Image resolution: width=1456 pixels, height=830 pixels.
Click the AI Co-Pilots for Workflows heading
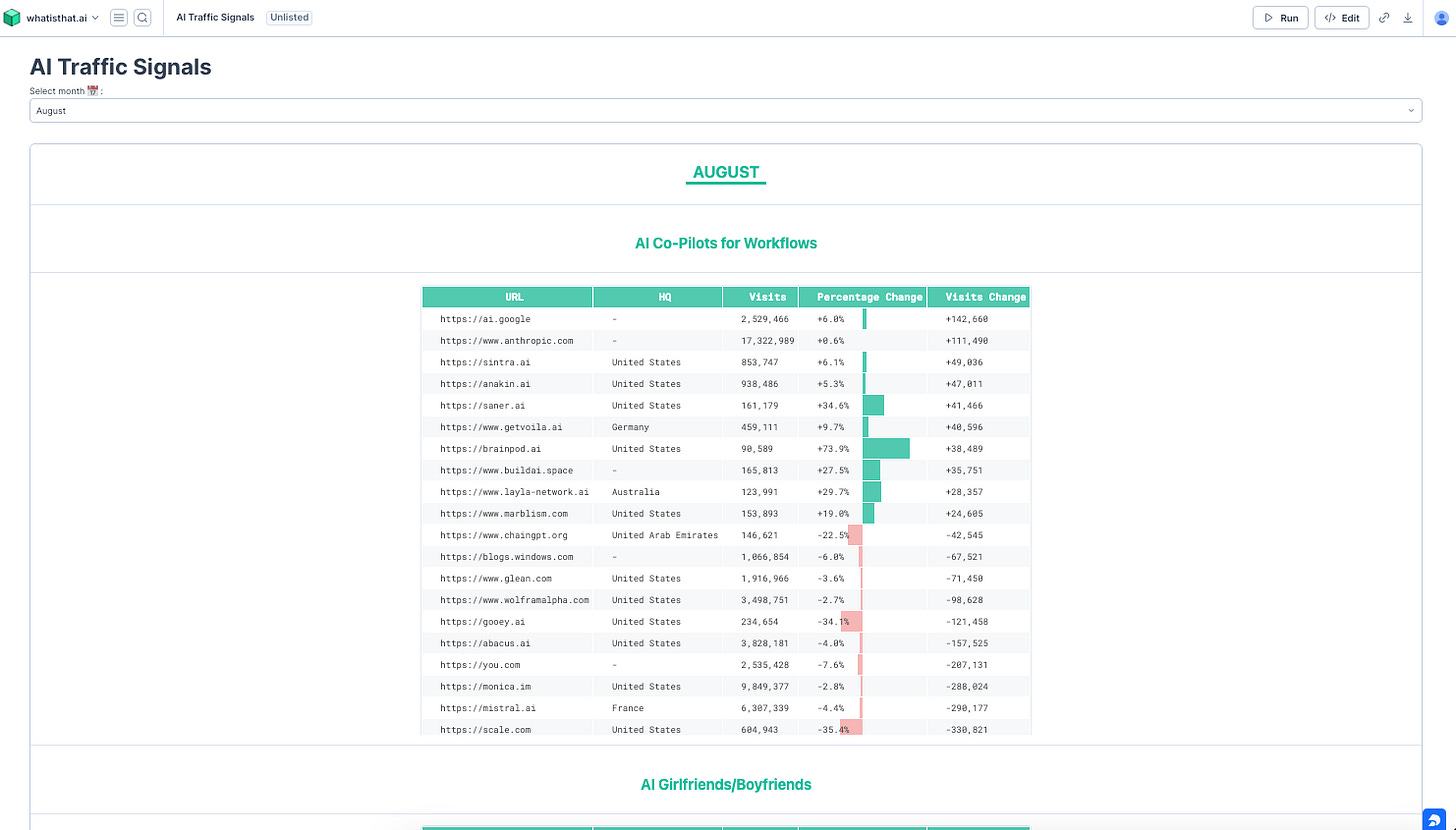pyautogui.click(x=726, y=243)
